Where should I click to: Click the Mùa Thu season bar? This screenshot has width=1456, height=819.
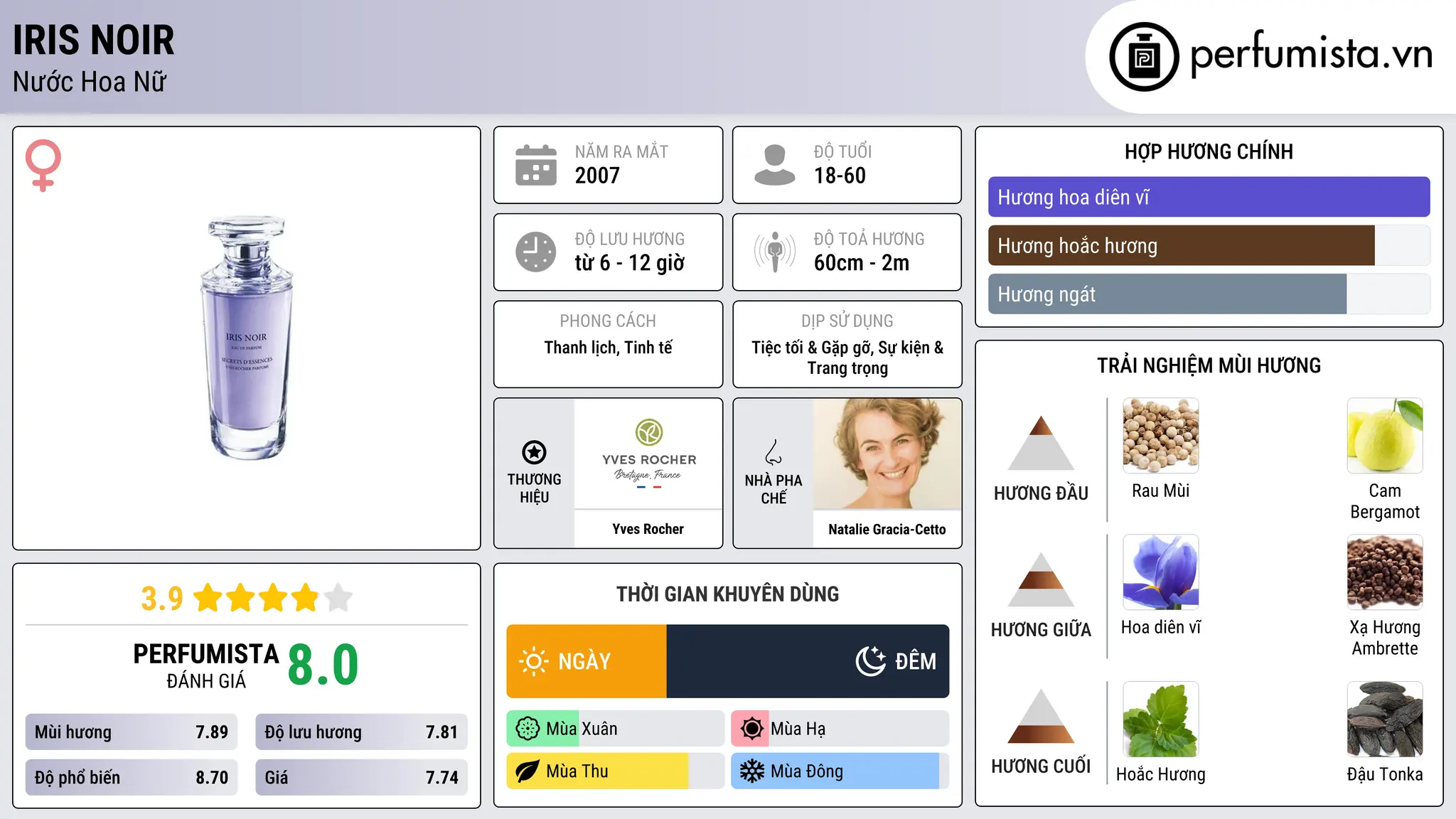(616, 771)
